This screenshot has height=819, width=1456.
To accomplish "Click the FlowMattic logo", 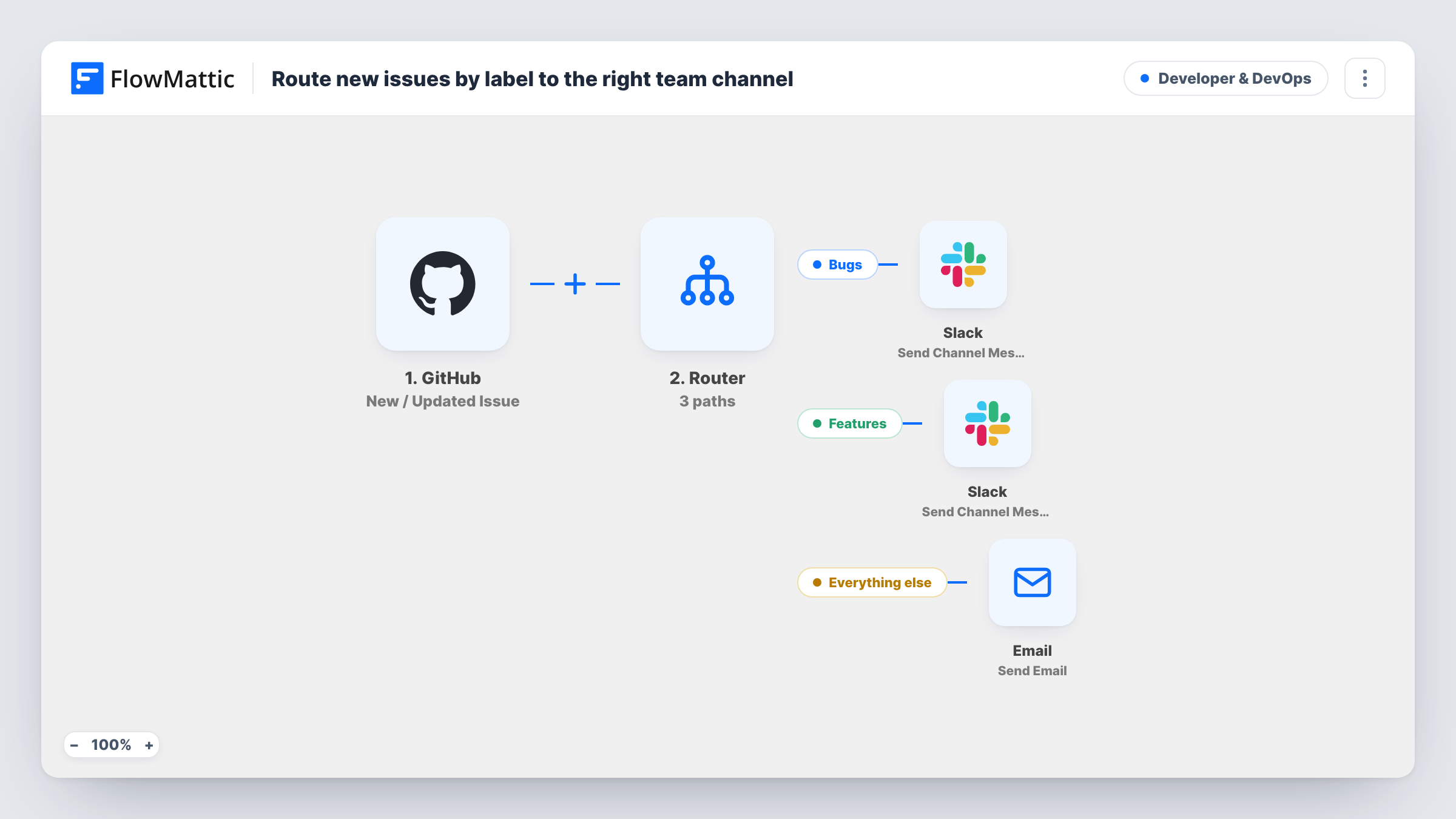I will 152,78.
